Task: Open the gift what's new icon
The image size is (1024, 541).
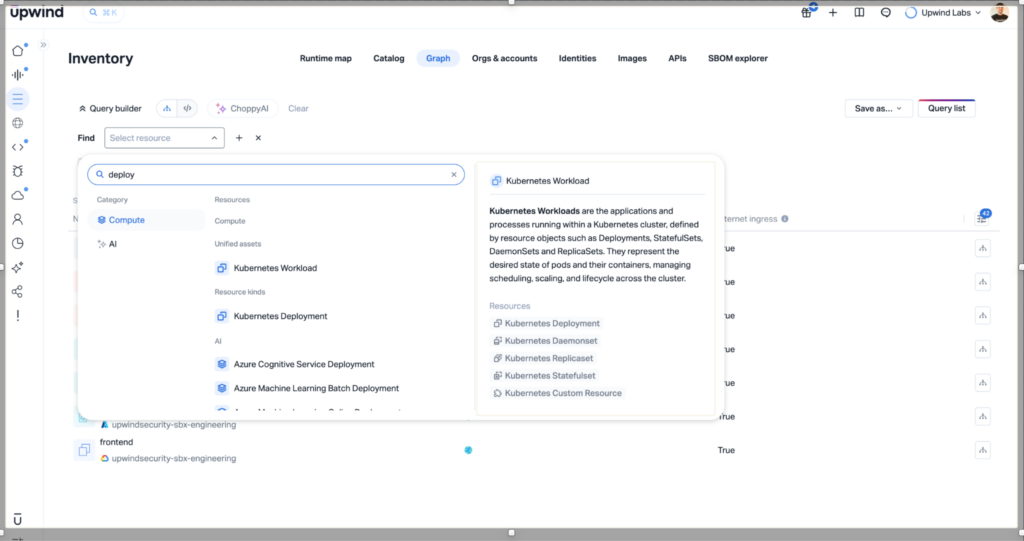Action: point(807,12)
